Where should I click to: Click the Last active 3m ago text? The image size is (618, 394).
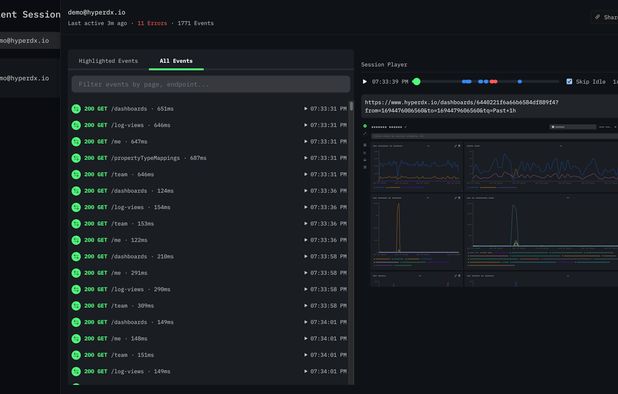[x=97, y=23]
